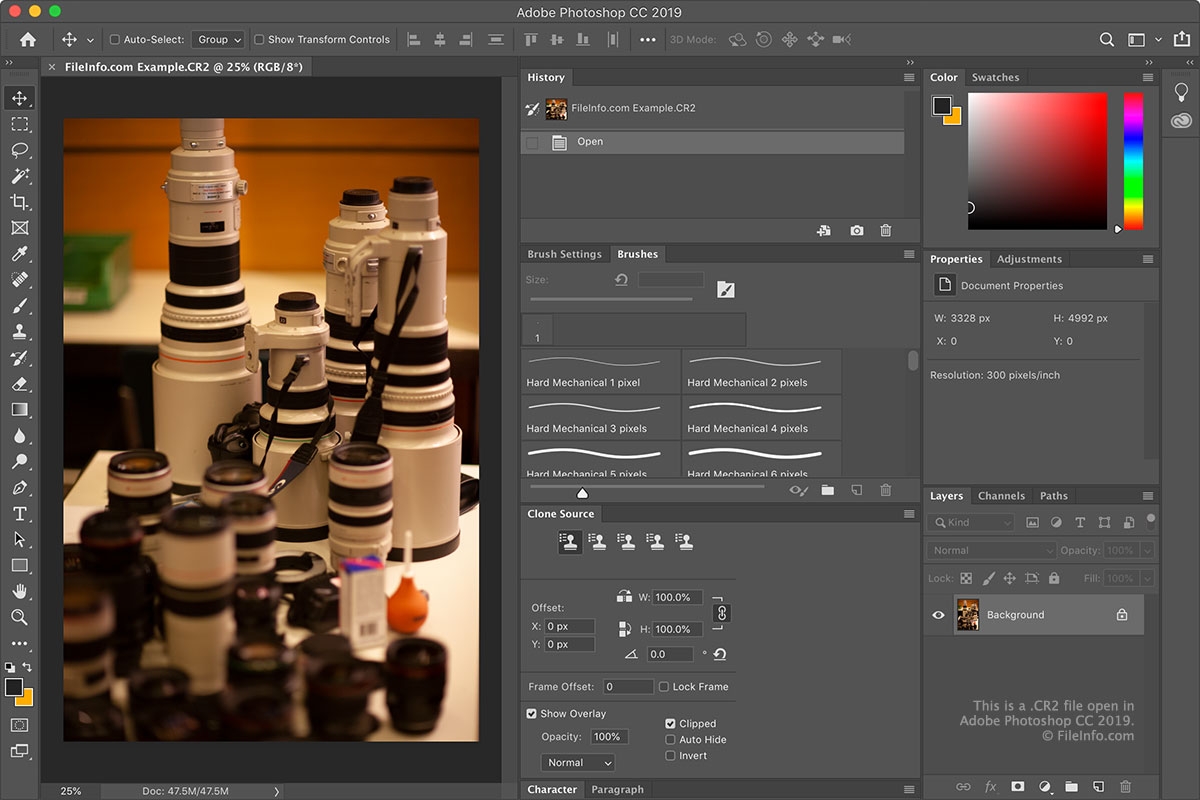Select the Horizontal Type tool
Image resolution: width=1200 pixels, height=800 pixels.
[x=19, y=514]
